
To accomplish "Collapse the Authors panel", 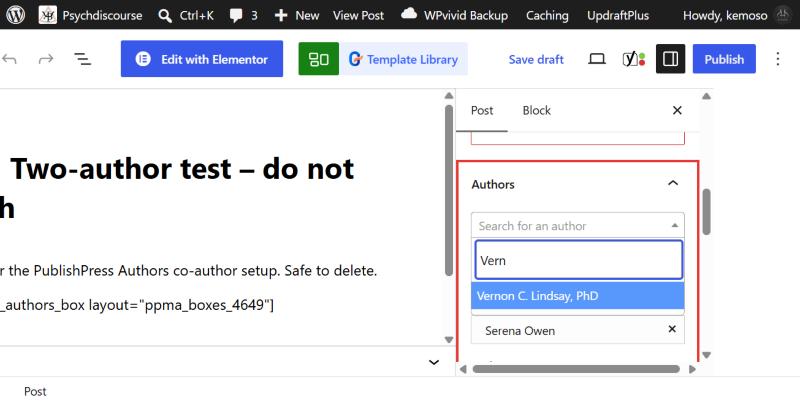I will (673, 183).
